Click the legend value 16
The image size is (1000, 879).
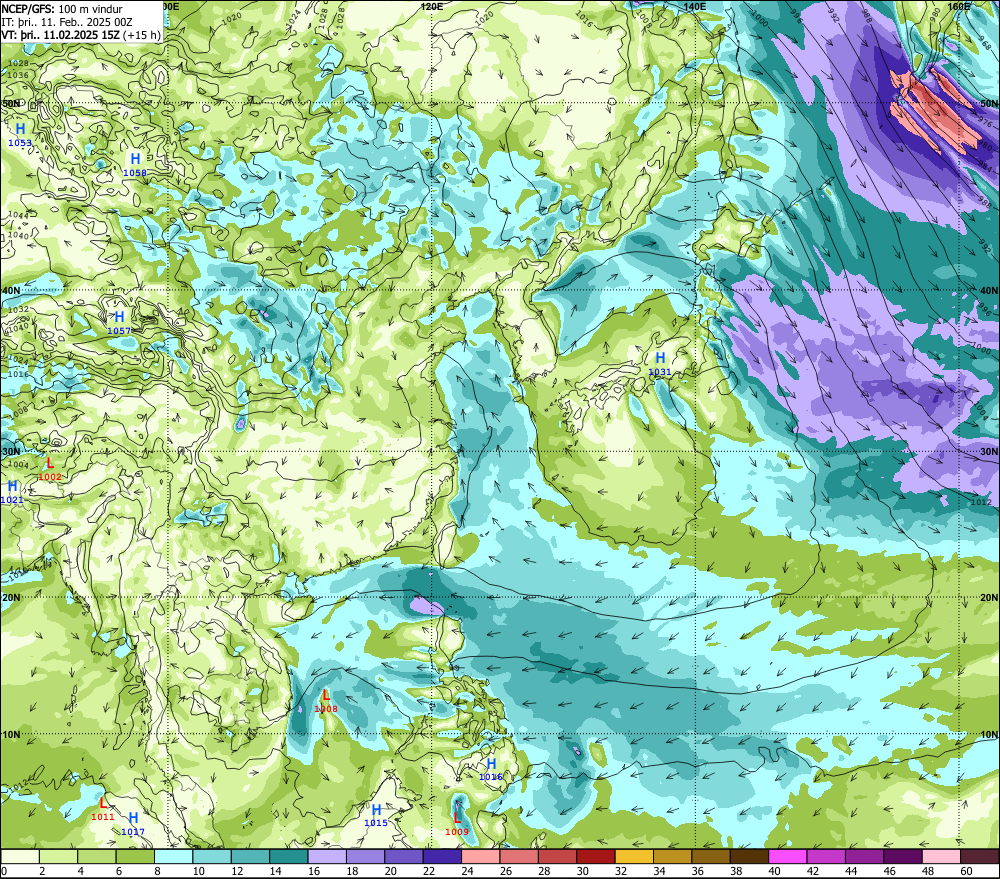tap(314, 871)
